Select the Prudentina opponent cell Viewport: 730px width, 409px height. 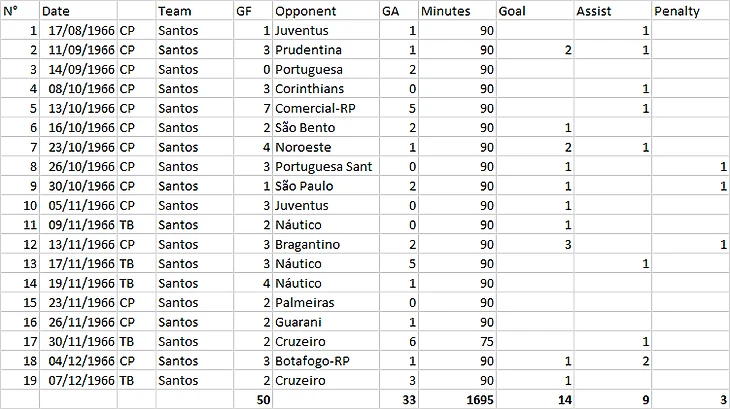click(325, 50)
